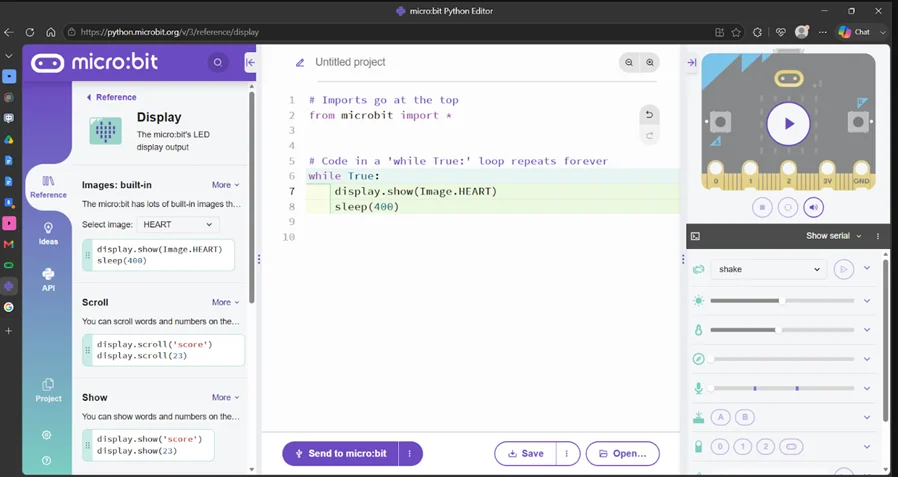898x477 pixels.
Task: Click the buttons sensor icon
Action: [698, 417]
